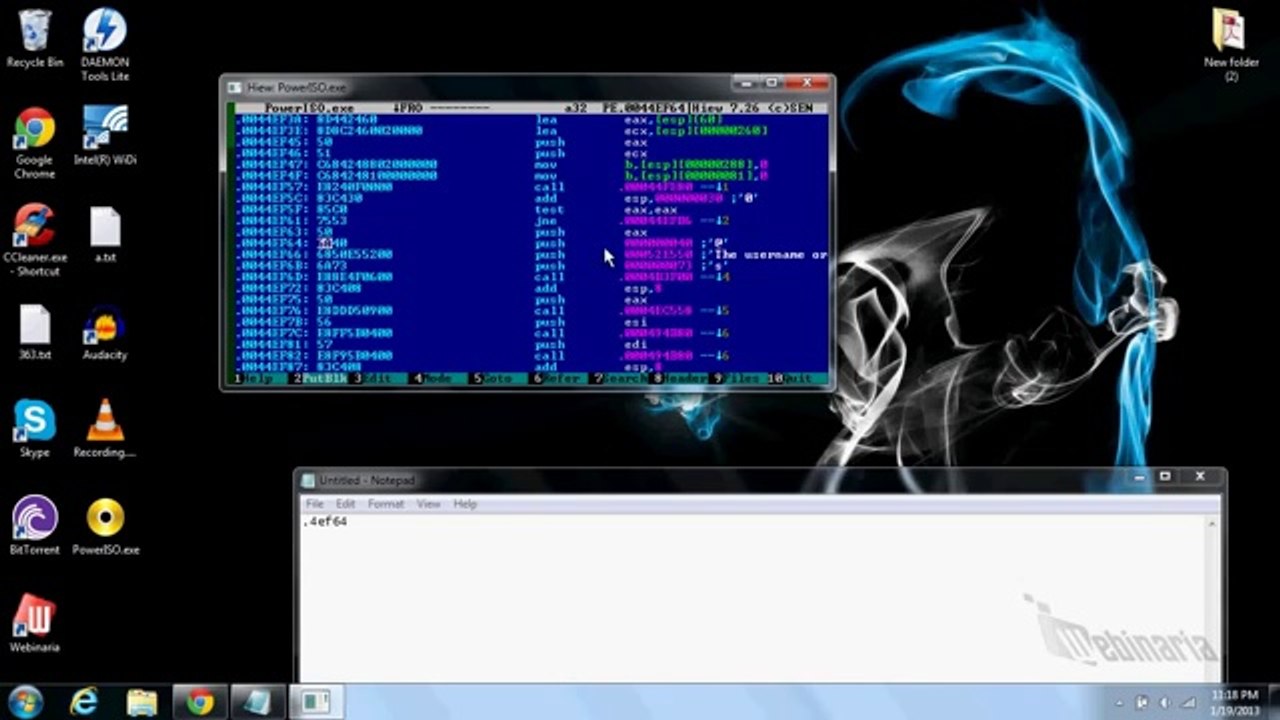Minimize the Hiew window
Viewport: 1280px width, 720px height.
pyautogui.click(x=746, y=82)
